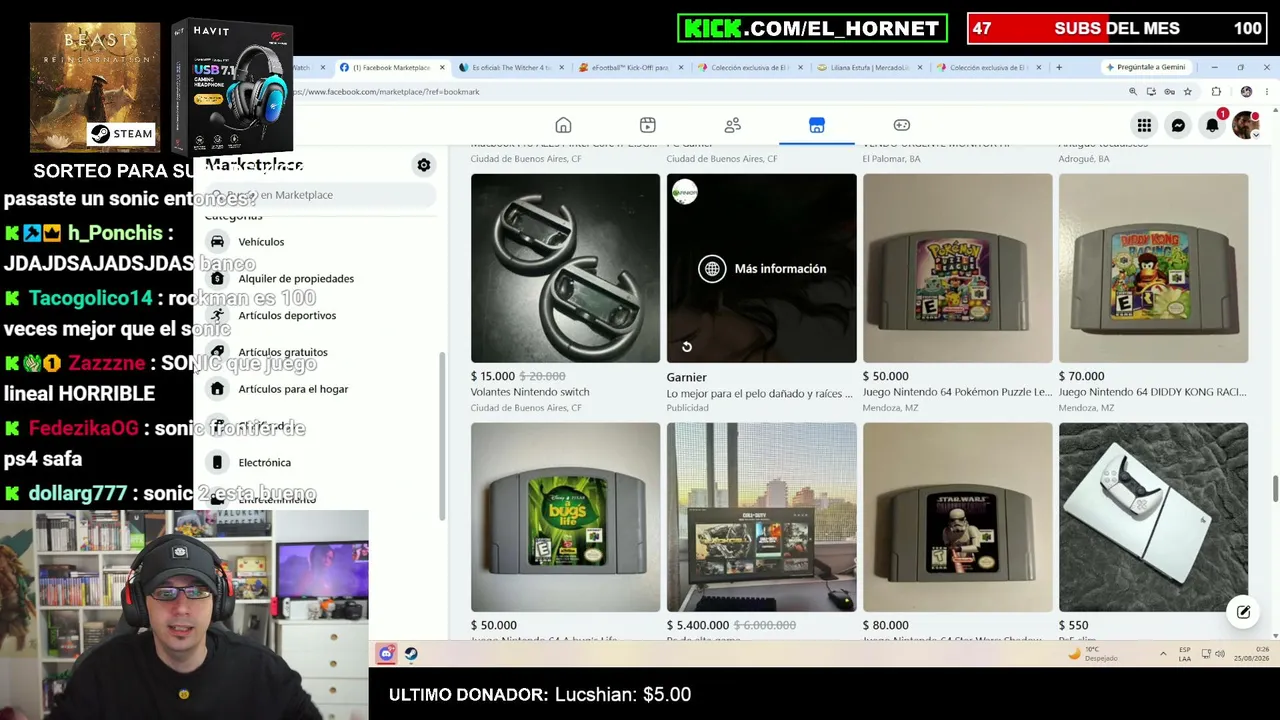Open Facebook Messenger

(x=1178, y=125)
